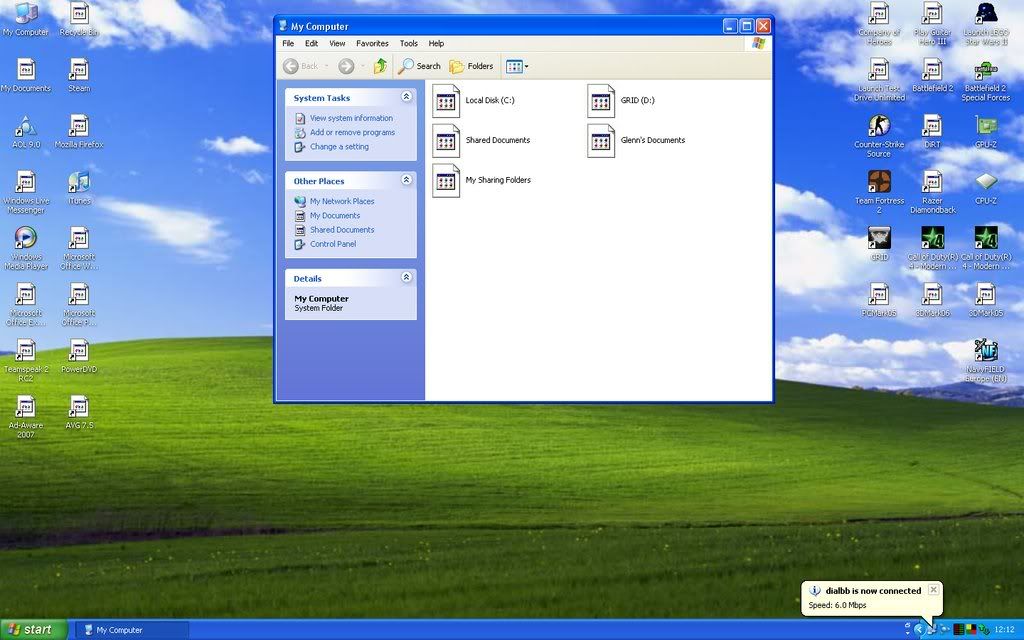Open the Search pane

click(419, 66)
